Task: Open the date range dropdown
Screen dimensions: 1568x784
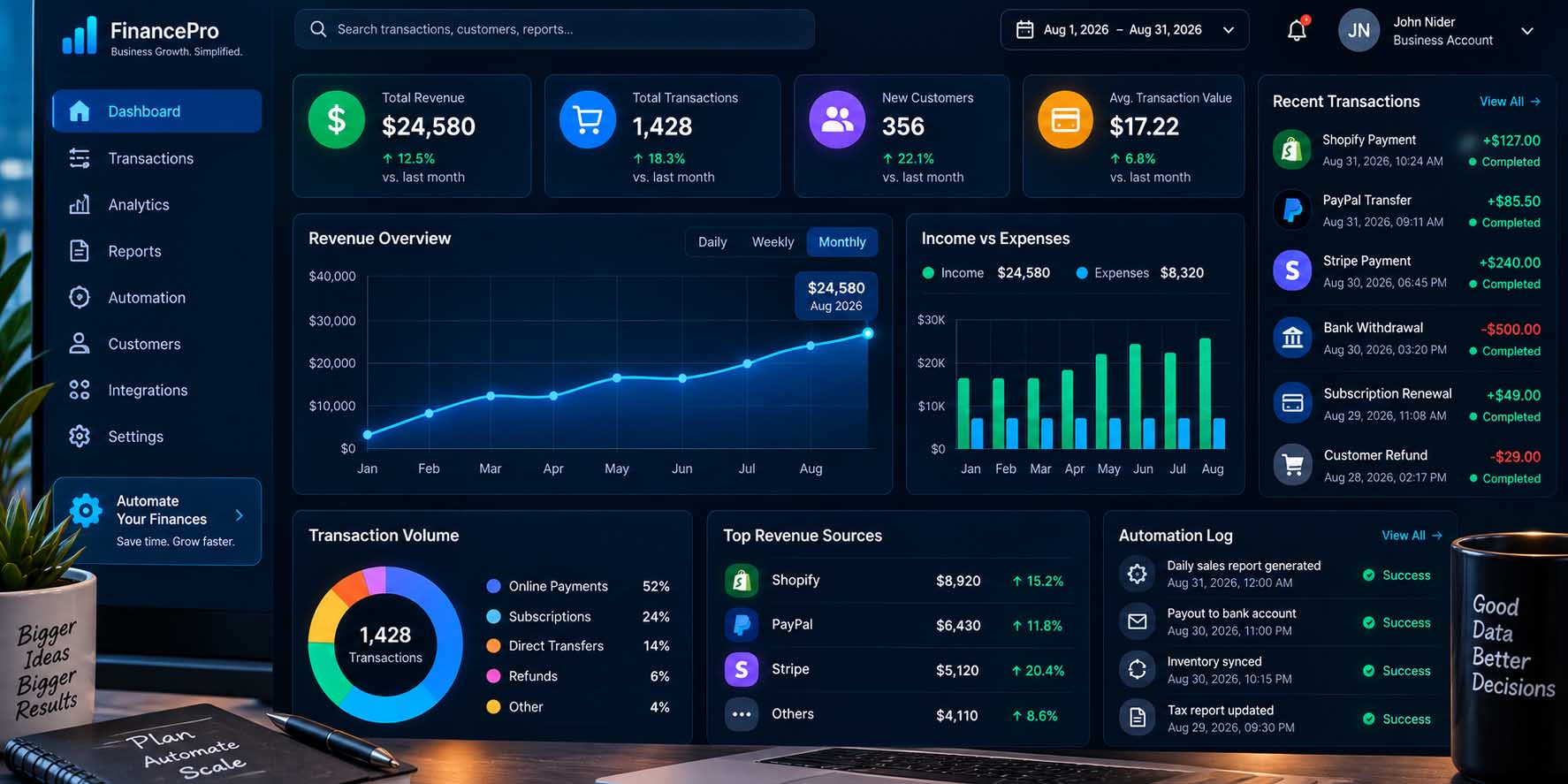Action: point(1228,30)
